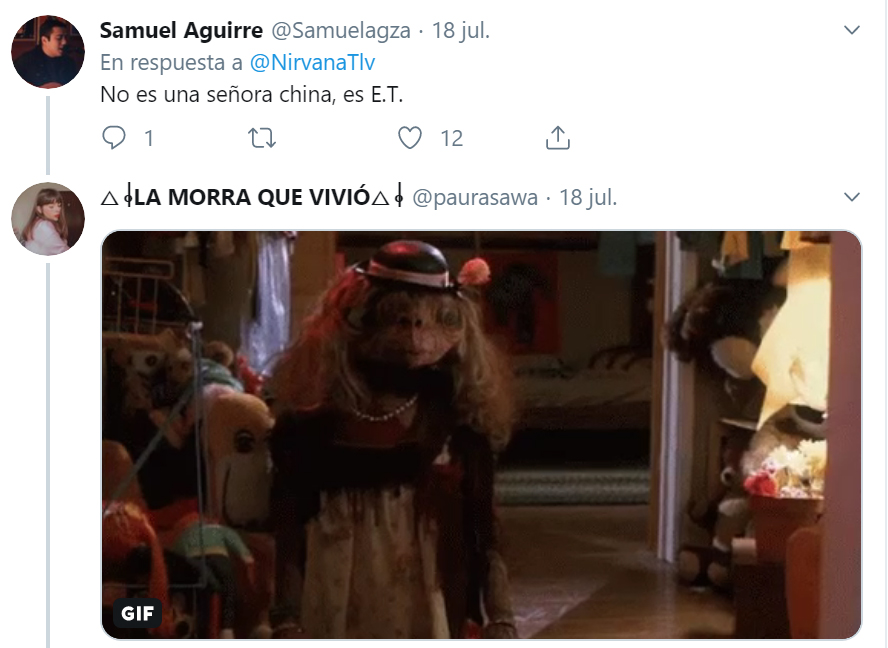Open LA MORRA QUE VIVIÓ avatar
This screenshot has width=888, height=648.
click(48, 219)
